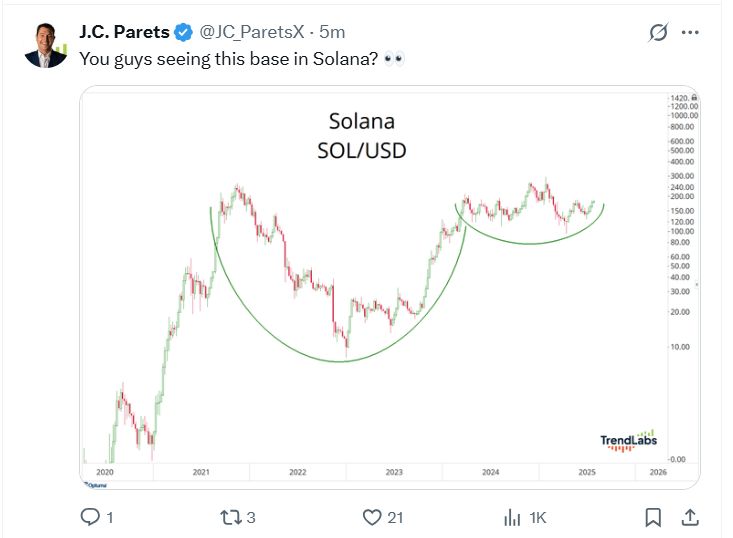Open the more options ellipsis menu

pos(690,32)
